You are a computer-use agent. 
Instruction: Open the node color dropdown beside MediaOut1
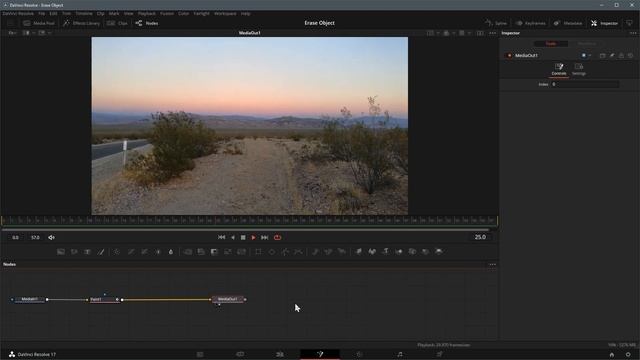tap(586, 56)
